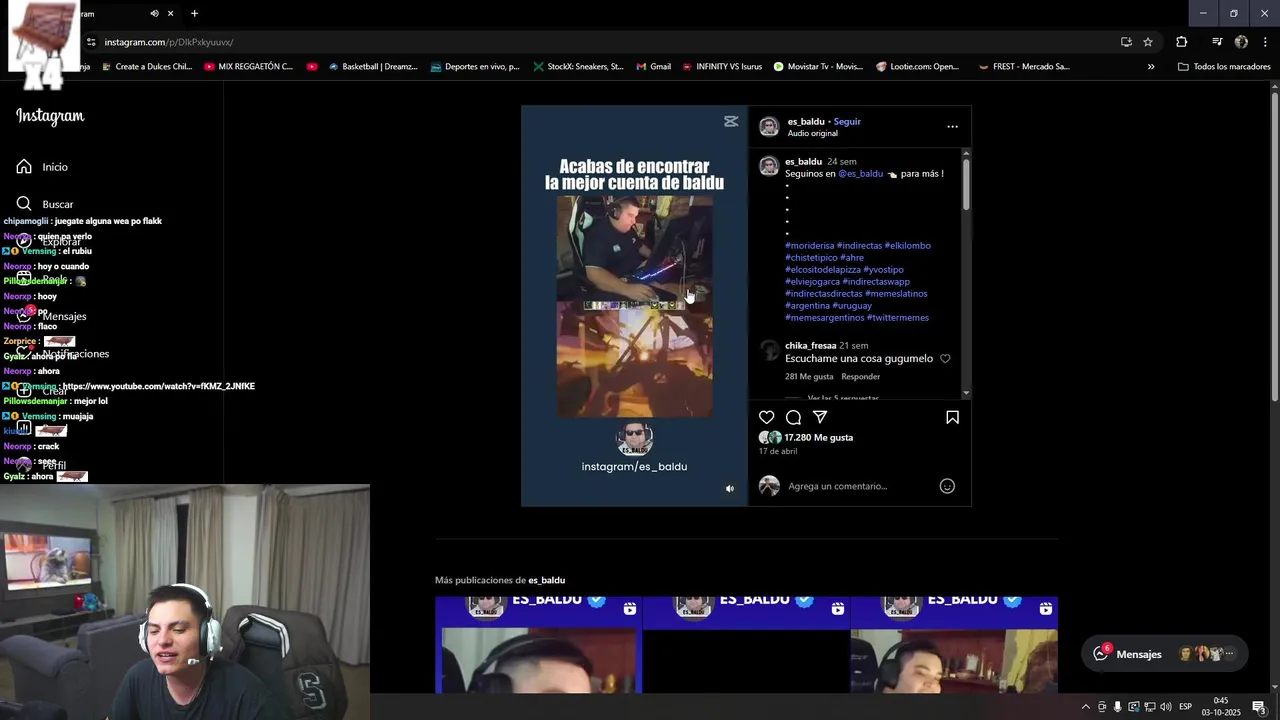Open MIX REGGAETÓN bookmark

click(248, 67)
